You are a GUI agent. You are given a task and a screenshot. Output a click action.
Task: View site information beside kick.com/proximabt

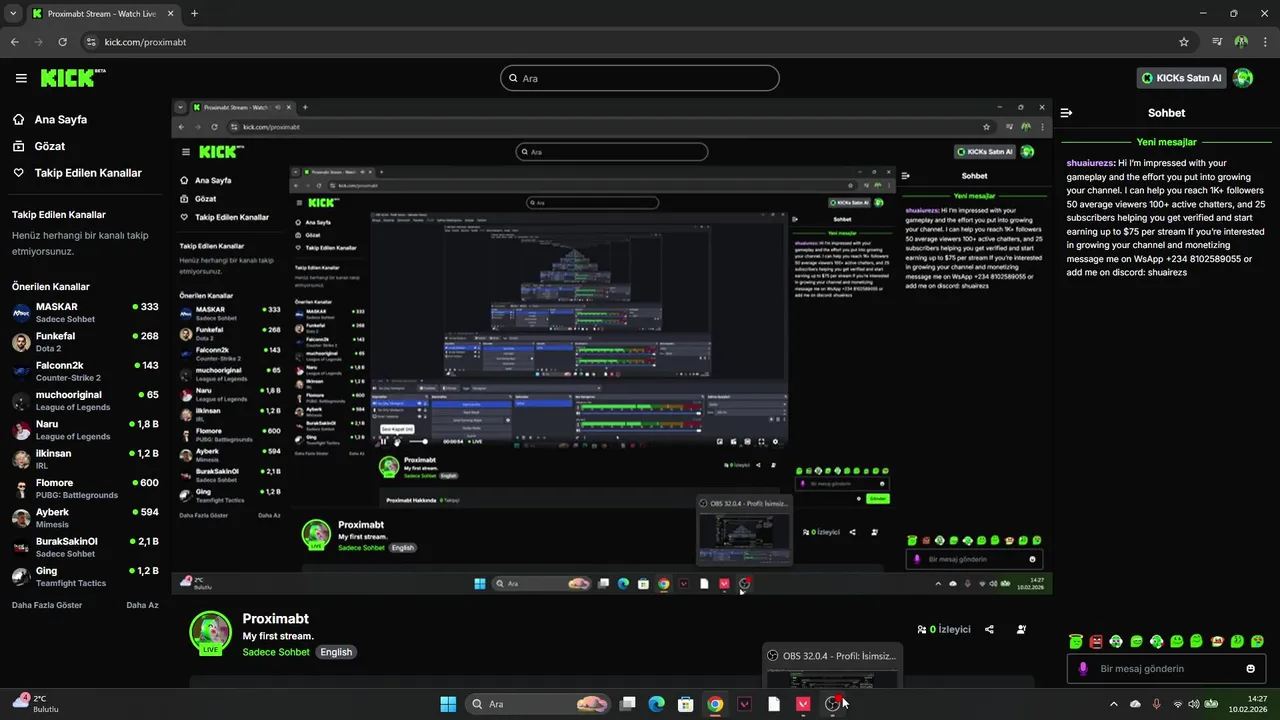pos(91,42)
